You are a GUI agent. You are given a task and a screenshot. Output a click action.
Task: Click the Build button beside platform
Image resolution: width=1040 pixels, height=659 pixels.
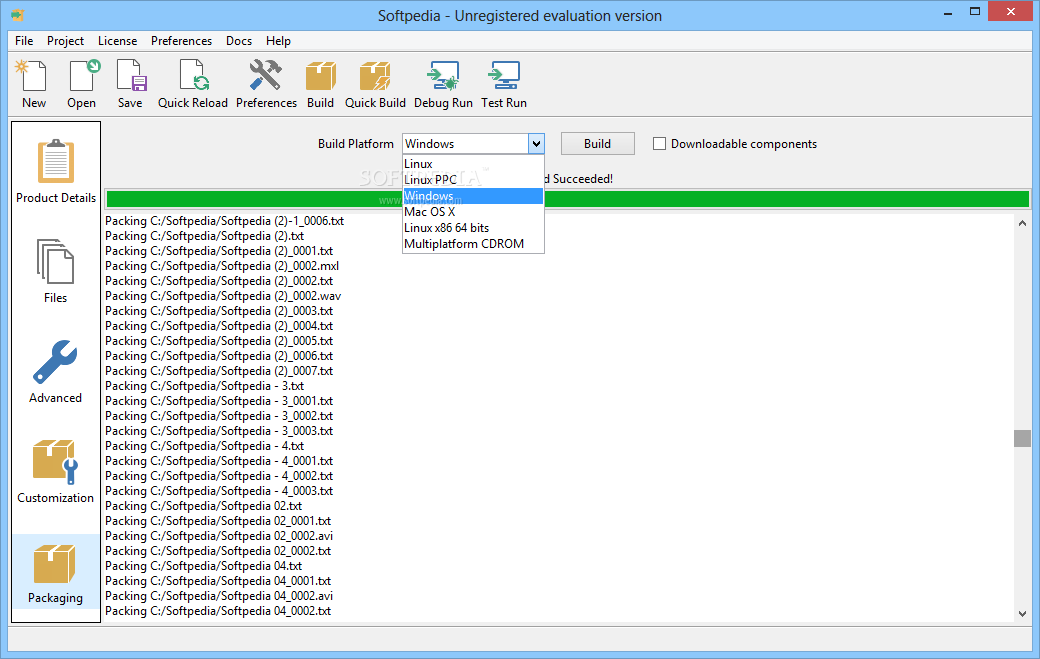click(x=598, y=144)
